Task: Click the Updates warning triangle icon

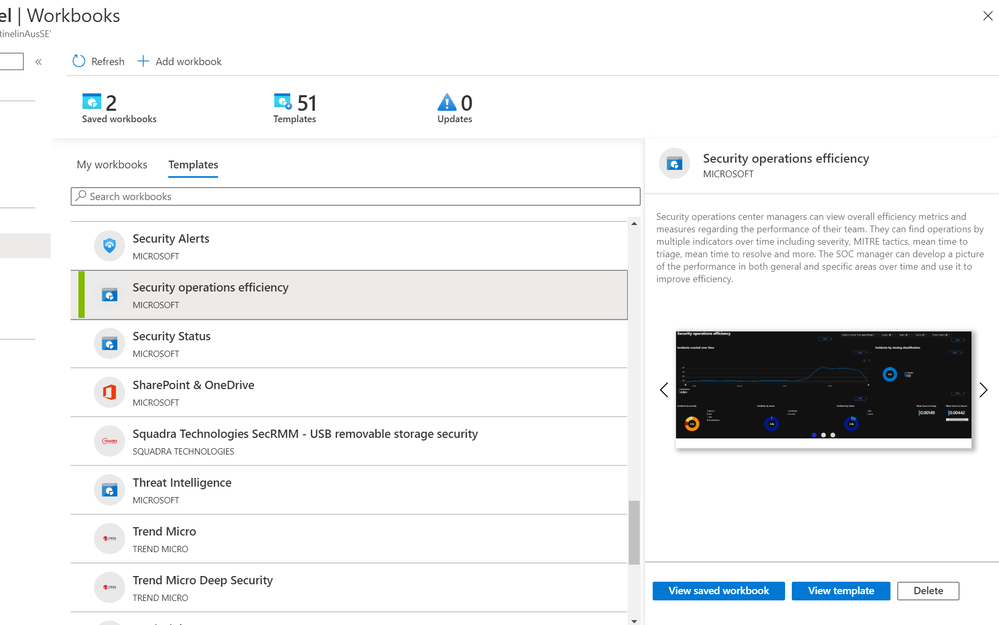Action: tap(447, 102)
